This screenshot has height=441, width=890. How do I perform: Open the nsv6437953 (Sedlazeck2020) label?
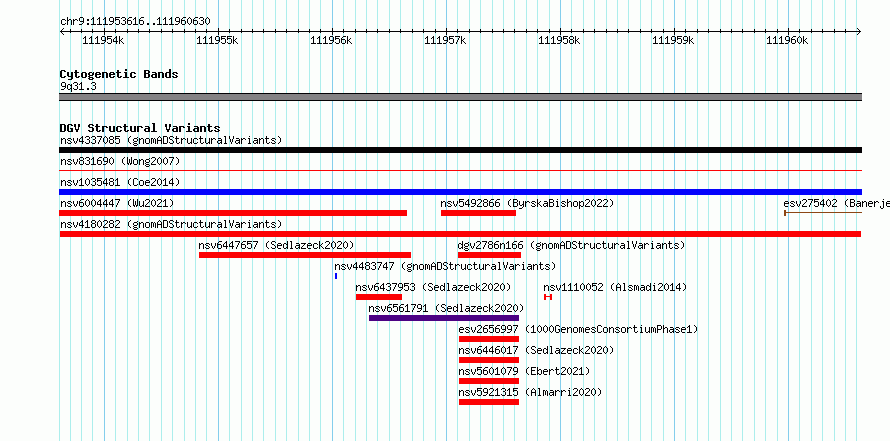point(434,287)
